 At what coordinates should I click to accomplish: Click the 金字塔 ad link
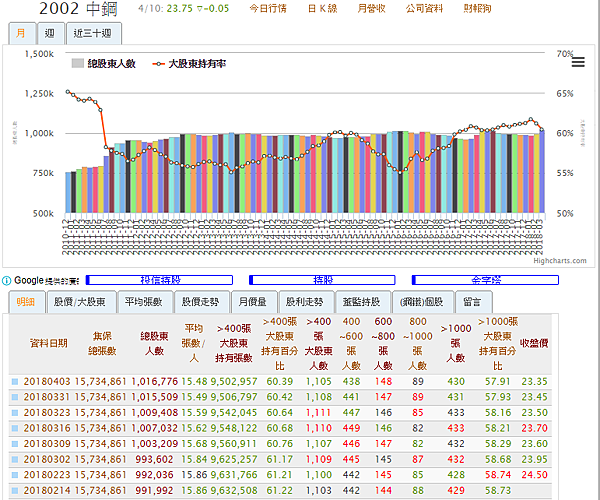pyautogui.click(x=485, y=280)
